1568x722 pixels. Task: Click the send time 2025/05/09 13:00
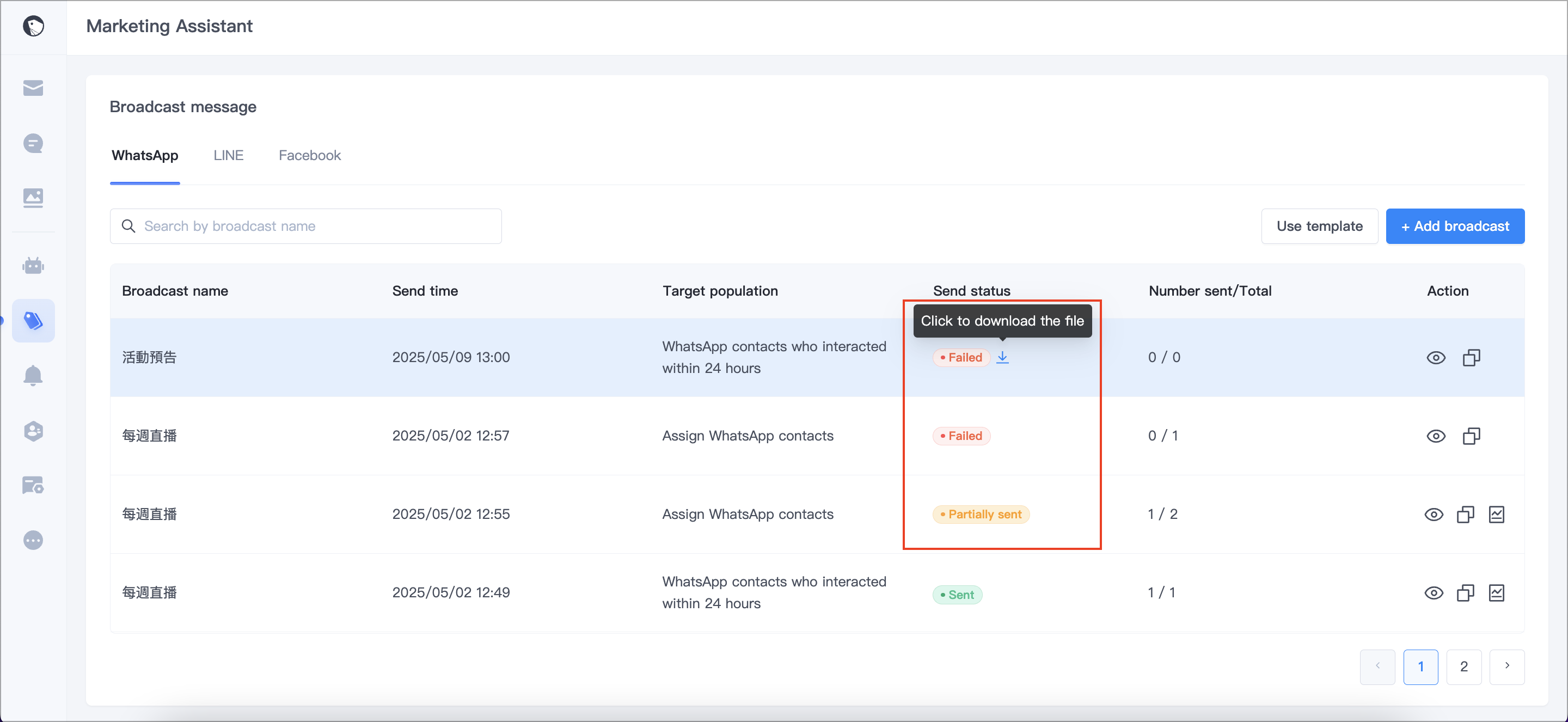click(451, 357)
